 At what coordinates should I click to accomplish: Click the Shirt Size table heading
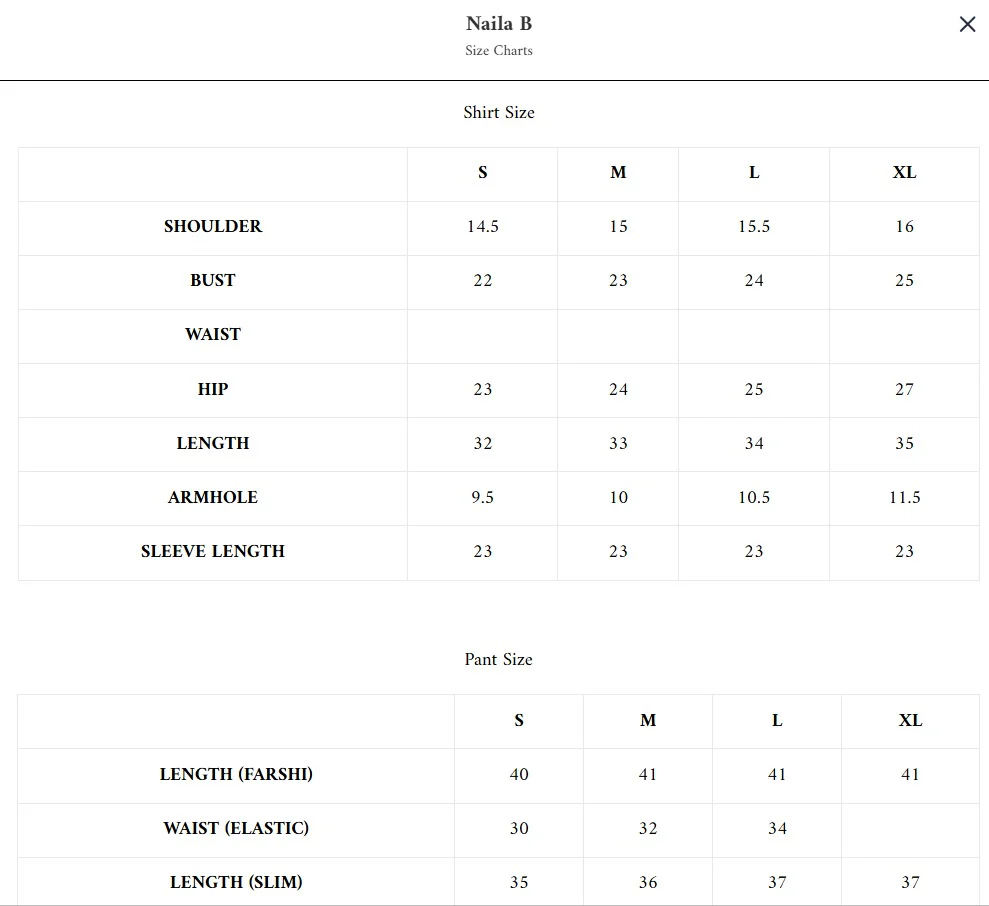click(x=499, y=112)
